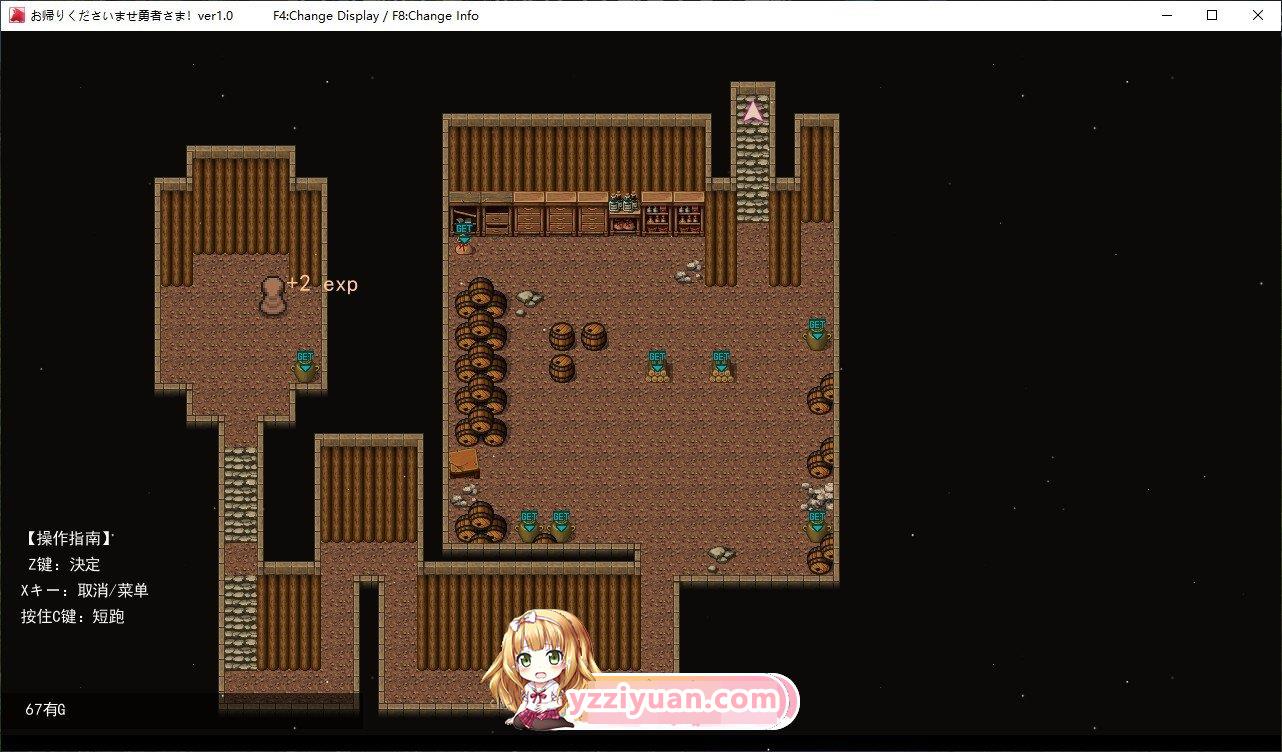Click the "【操作指南】" heading

[67, 538]
